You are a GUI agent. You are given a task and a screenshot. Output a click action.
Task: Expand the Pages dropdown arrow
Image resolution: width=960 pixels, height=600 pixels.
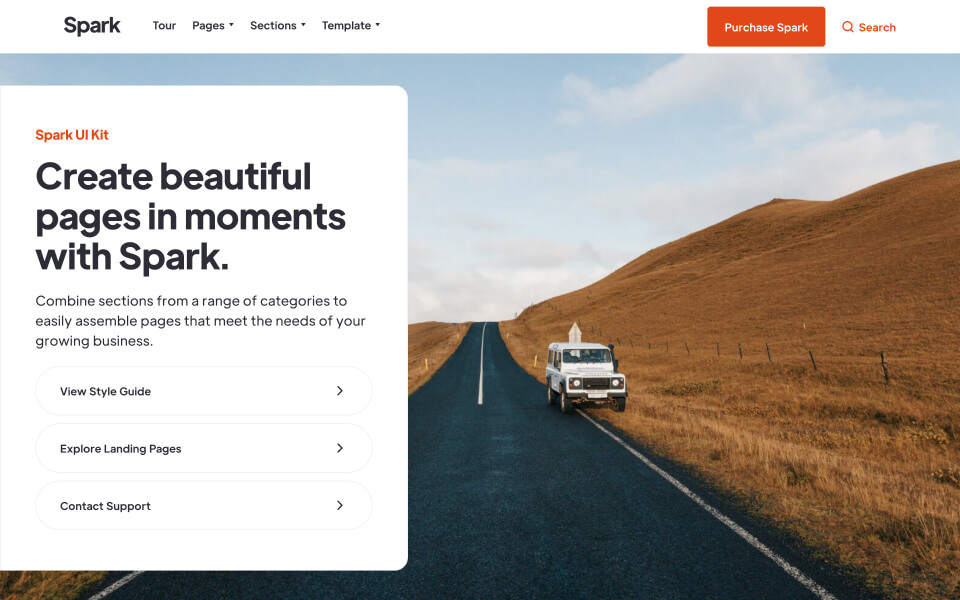[231, 25]
